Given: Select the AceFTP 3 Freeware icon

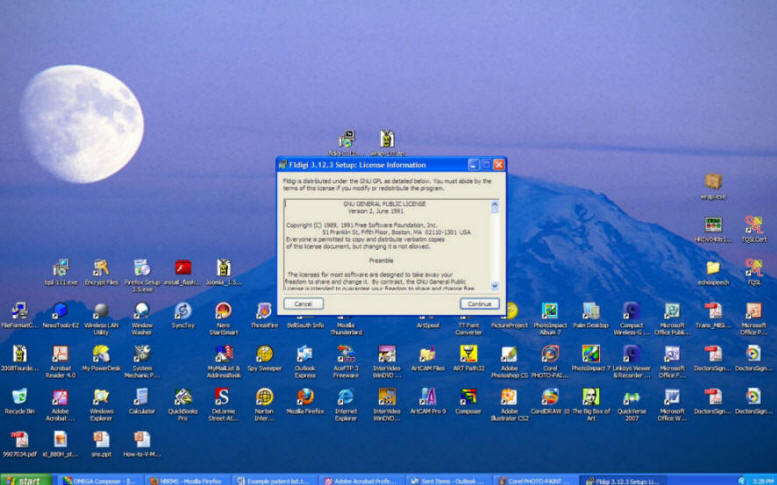Looking at the screenshot, I should pyautogui.click(x=345, y=362).
